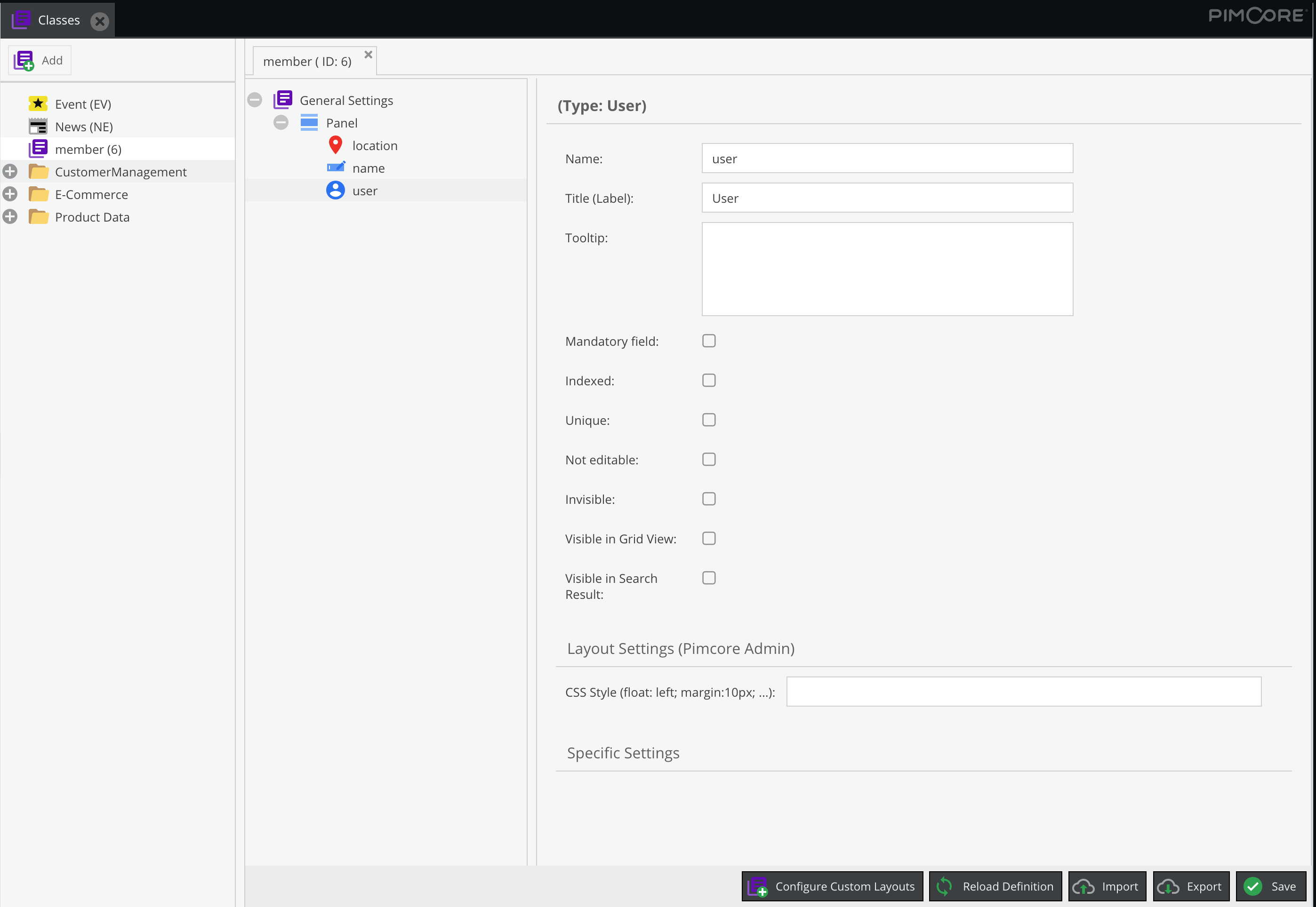1316x907 pixels.
Task: Check the Unique checkbox
Action: tap(708, 420)
